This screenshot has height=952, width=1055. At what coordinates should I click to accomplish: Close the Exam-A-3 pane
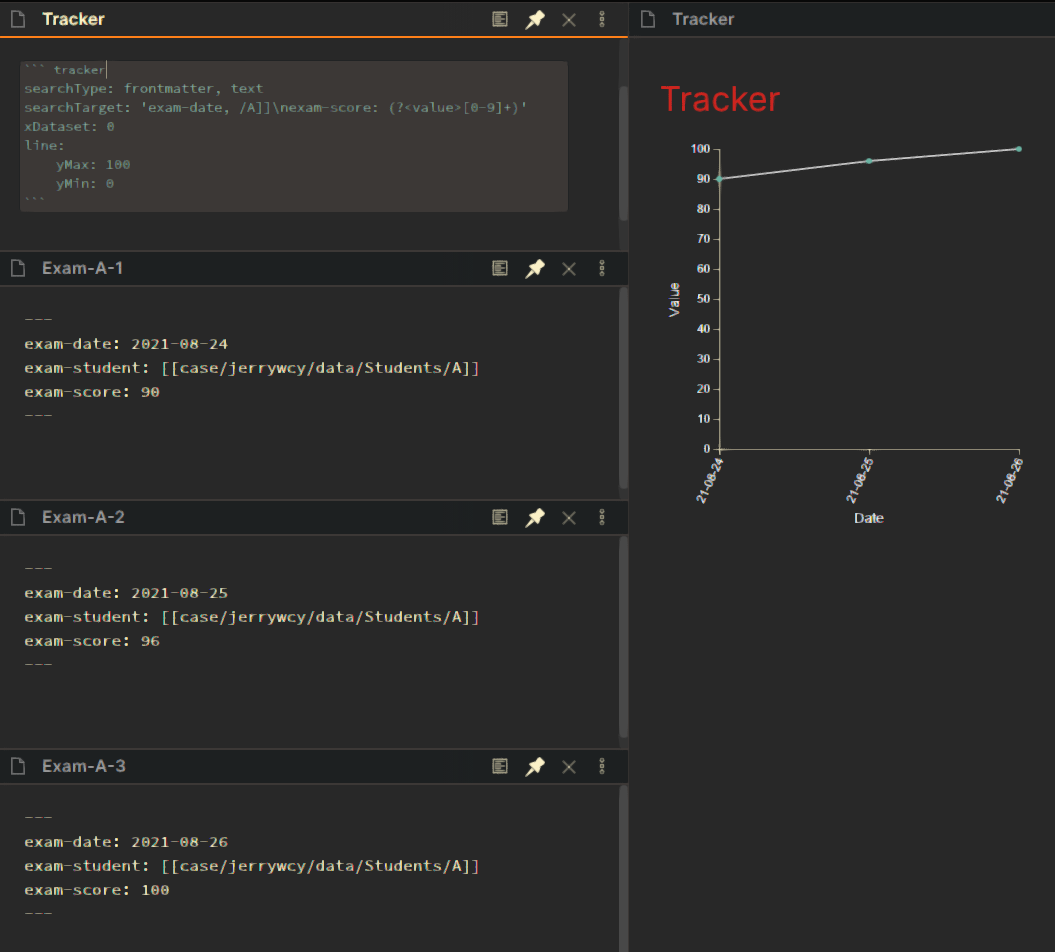pyautogui.click(x=569, y=767)
